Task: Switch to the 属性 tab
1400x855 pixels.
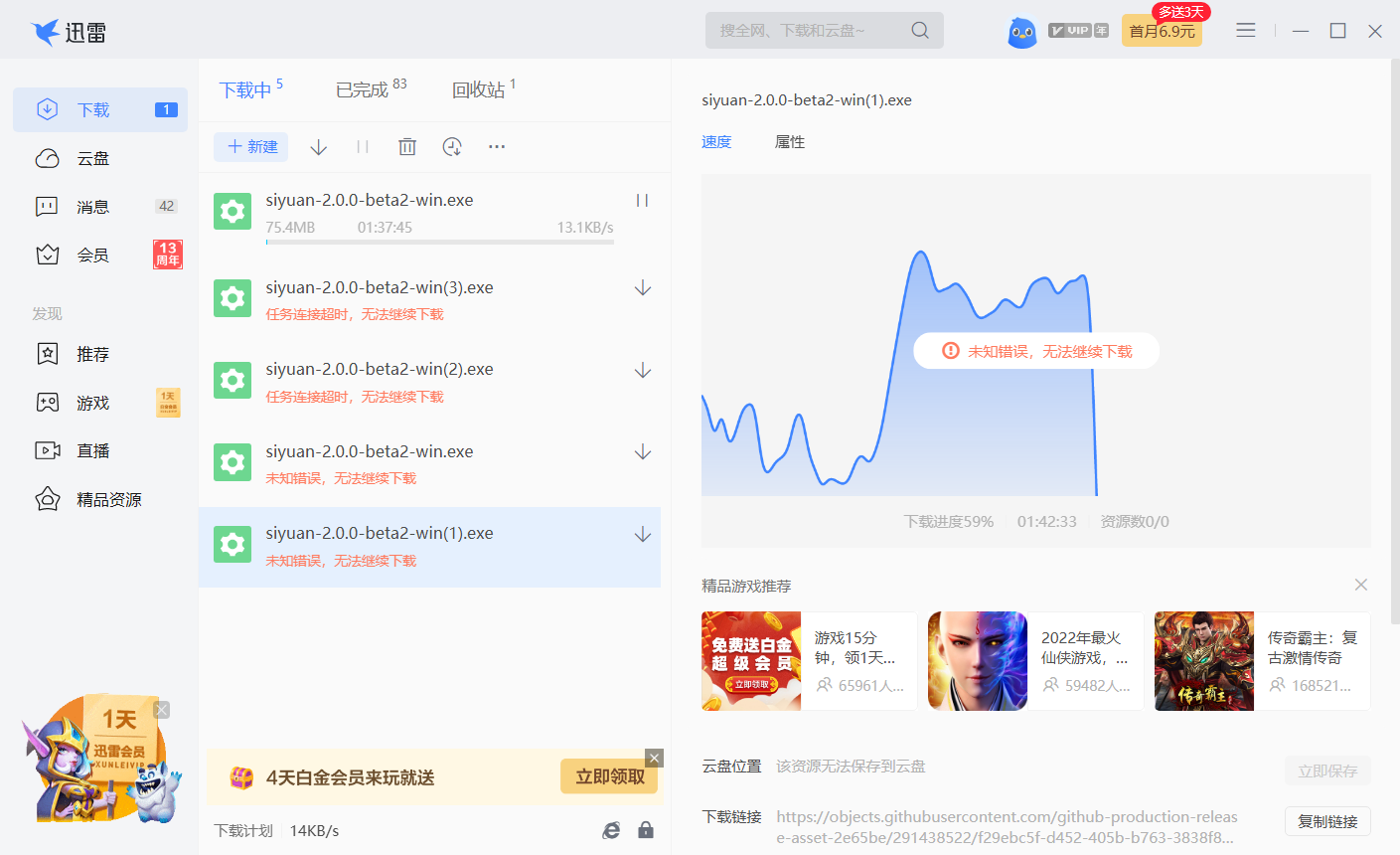Action: [x=790, y=142]
